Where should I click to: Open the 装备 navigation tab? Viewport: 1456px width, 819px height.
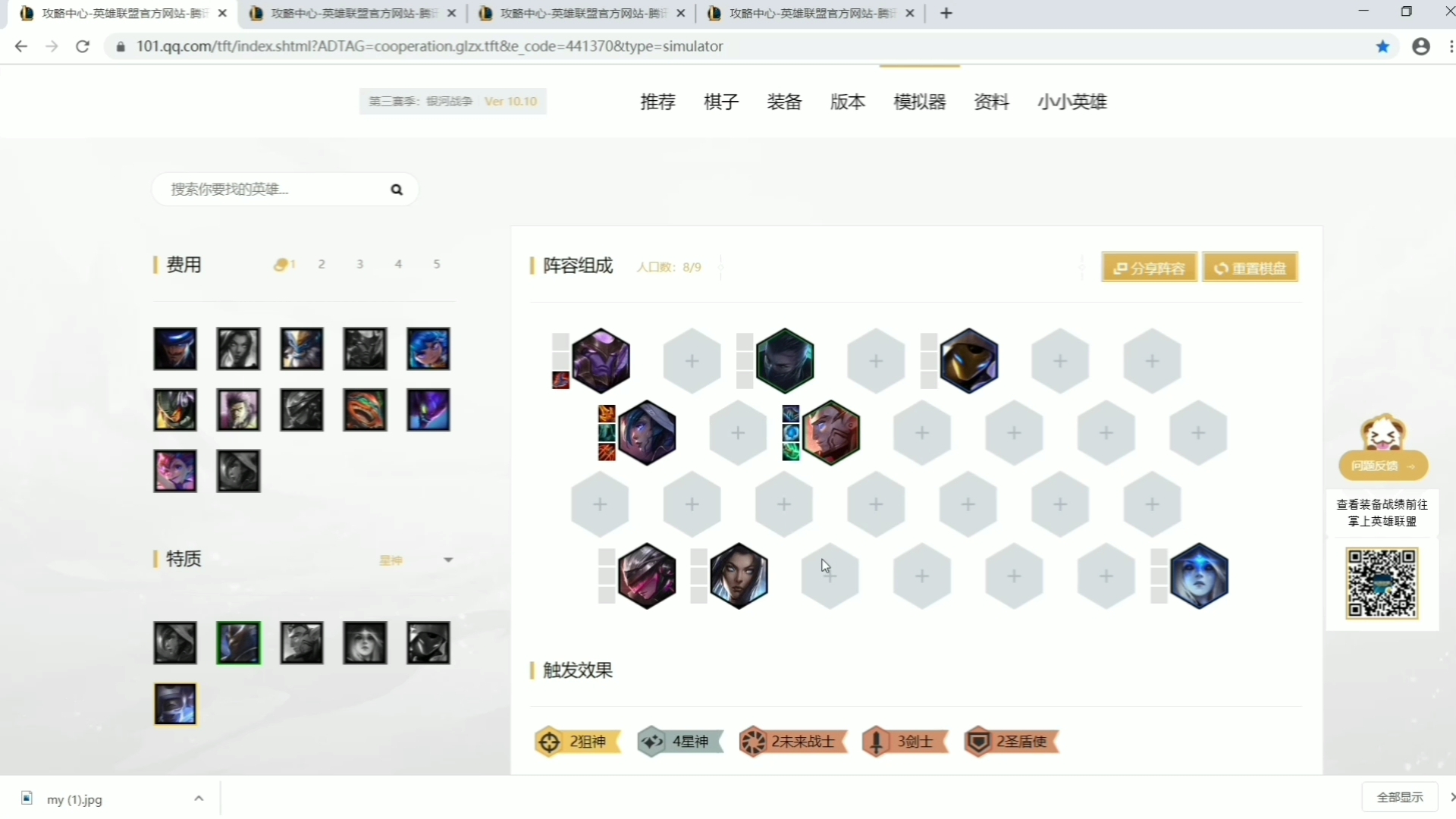(x=784, y=102)
